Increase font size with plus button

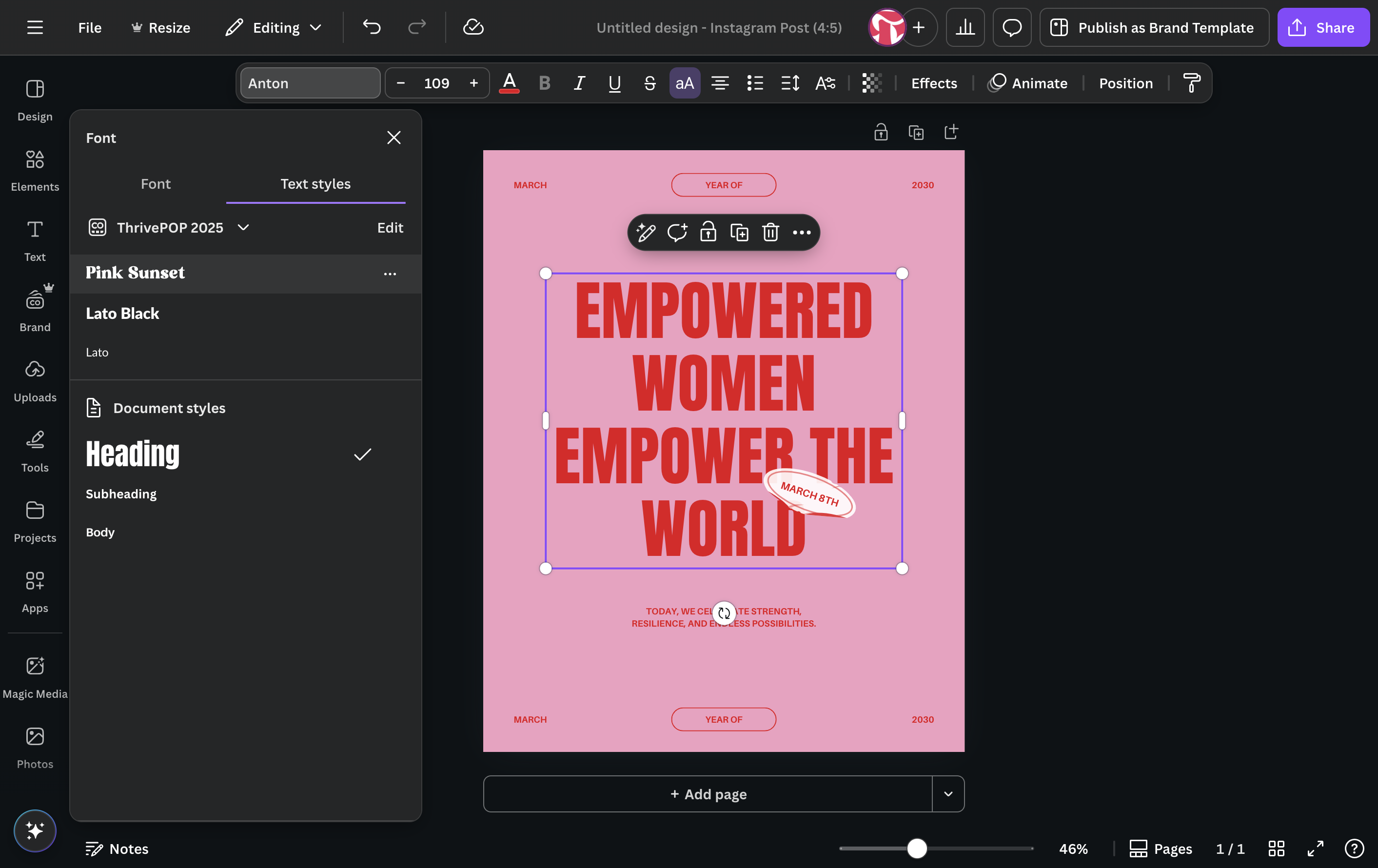pos(473,83)
